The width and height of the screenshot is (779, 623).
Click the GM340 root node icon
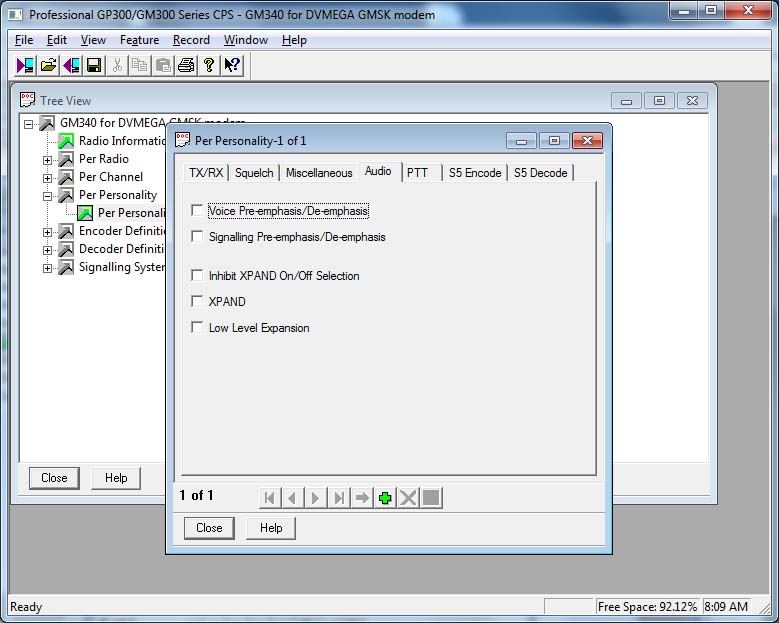tap(47, 123)
